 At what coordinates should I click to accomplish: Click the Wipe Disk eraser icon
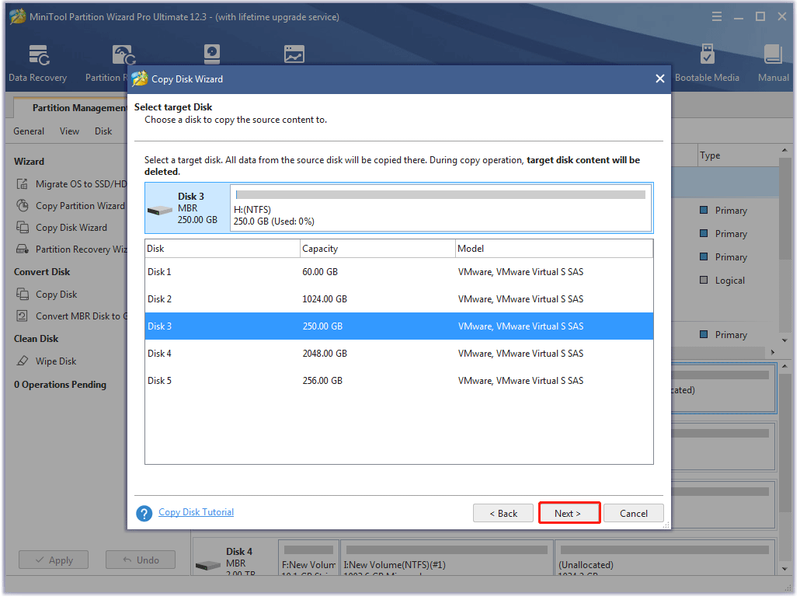[x=22, y=361]
